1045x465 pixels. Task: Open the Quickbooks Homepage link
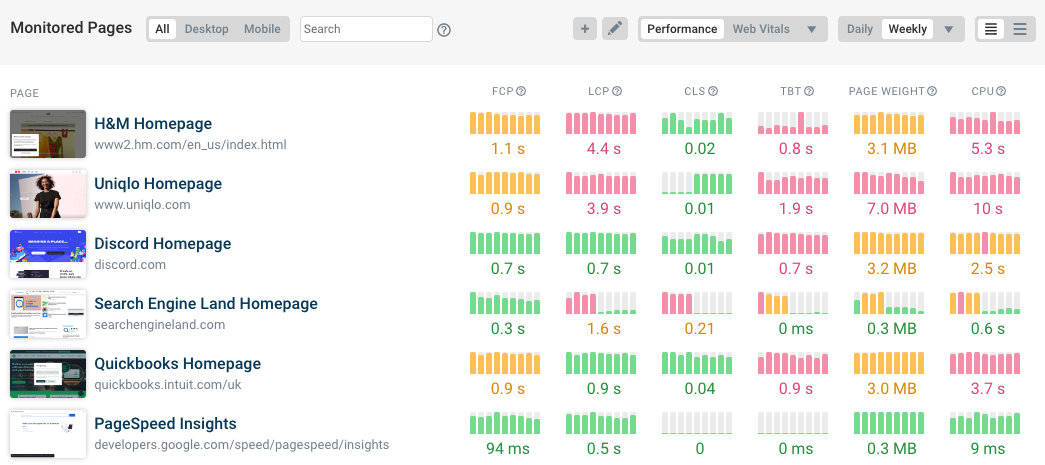tap(177, 364)
